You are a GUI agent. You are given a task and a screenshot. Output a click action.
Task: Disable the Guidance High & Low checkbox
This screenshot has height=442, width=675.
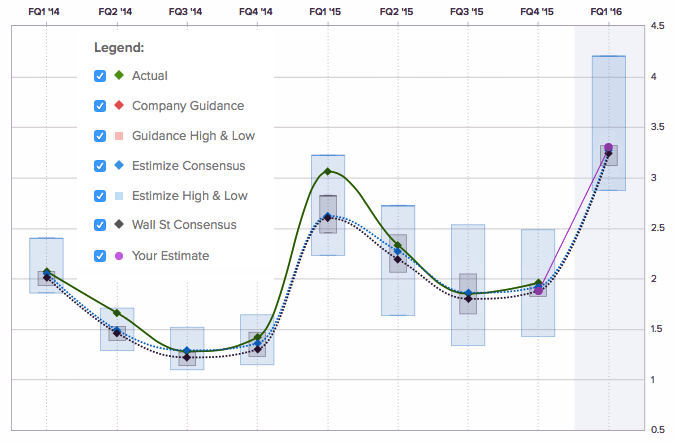100,136
